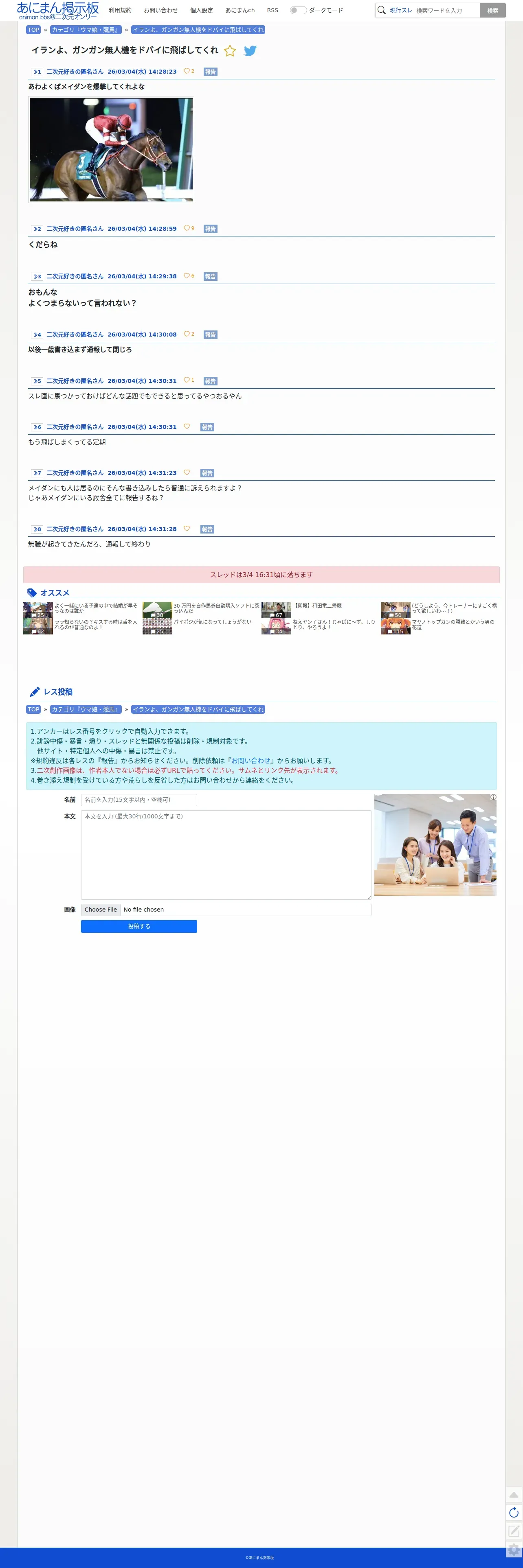The width and height of the screenshot is (523, 1568).
Task: Click the >>1 anchor number
Action: point(37,72)
